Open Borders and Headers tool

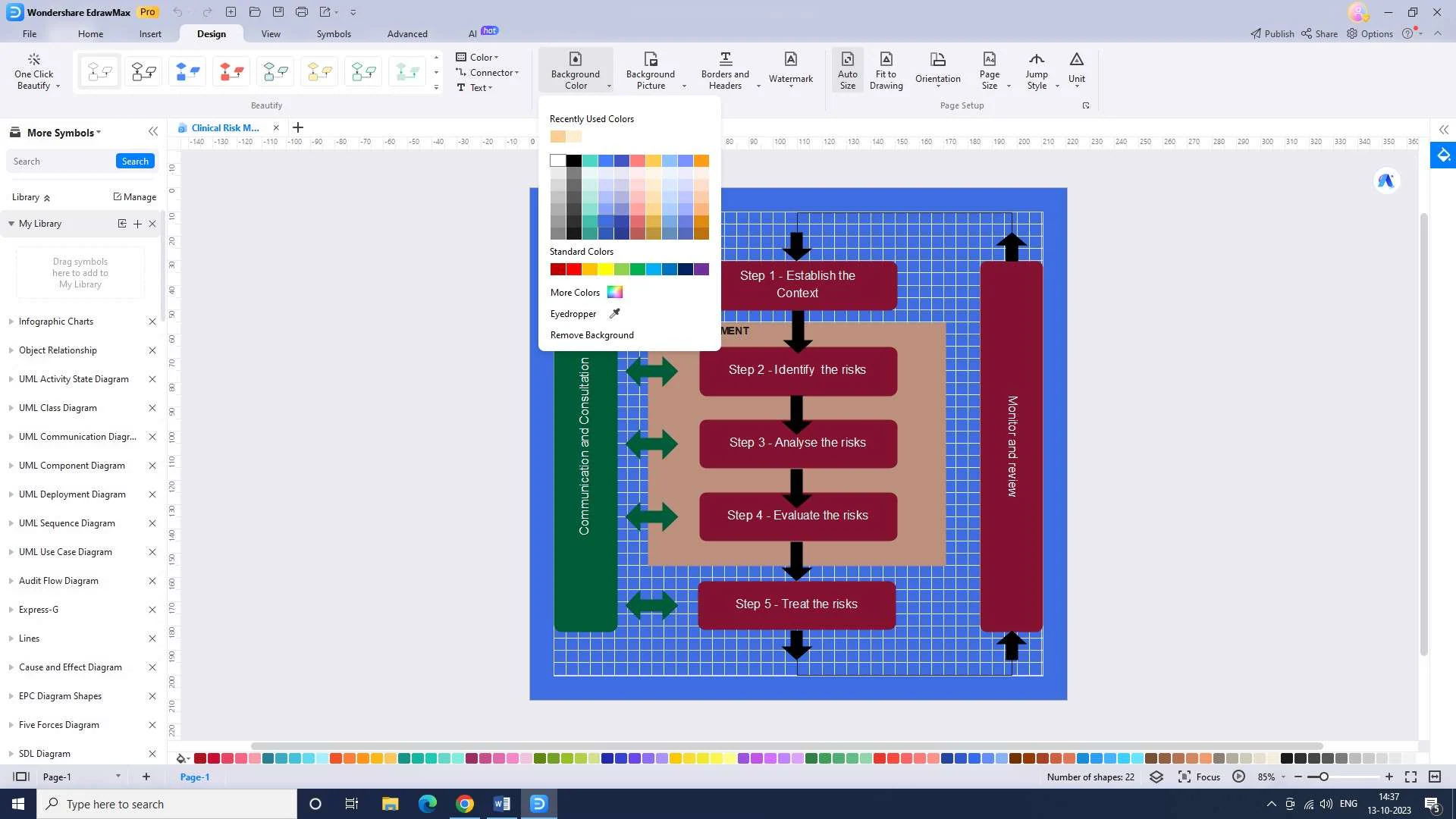pyautogui.click(x=725, y=70)
